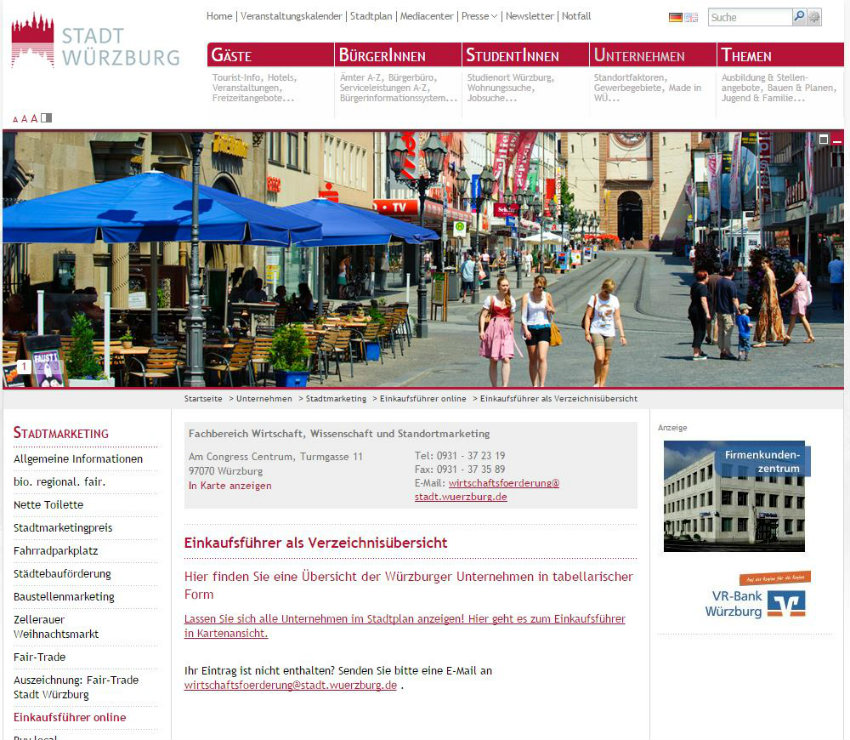Click StudentInnen description Studienort Würzburg
Image resolution: width=850 pixels, height=740 pixels.
pyautogui.click(x=511, y=88)
